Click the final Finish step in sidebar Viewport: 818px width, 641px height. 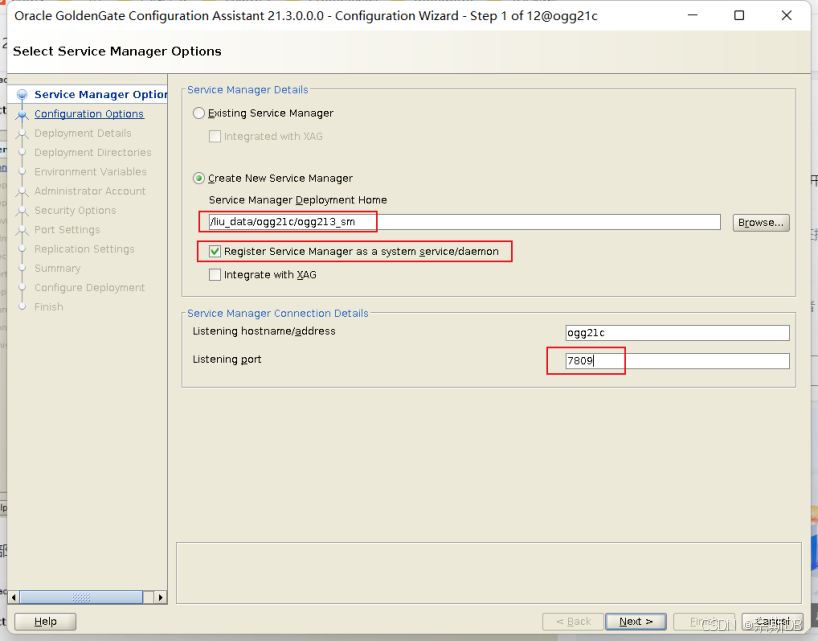[x=49, y=307]
